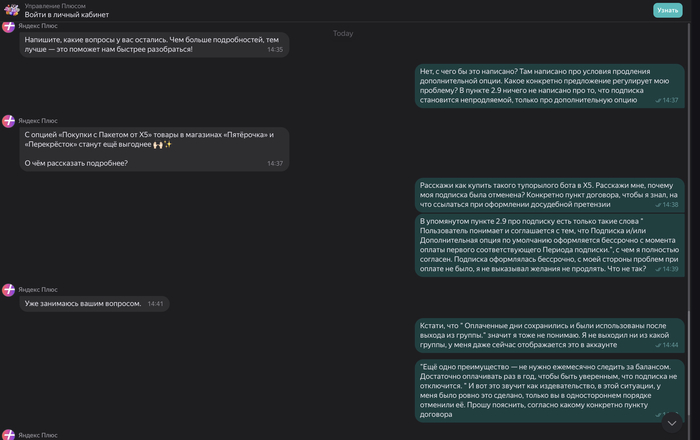700x440 pixels.
Task: Click the Plus management avatar in the chat header
Action: (11, 10)
